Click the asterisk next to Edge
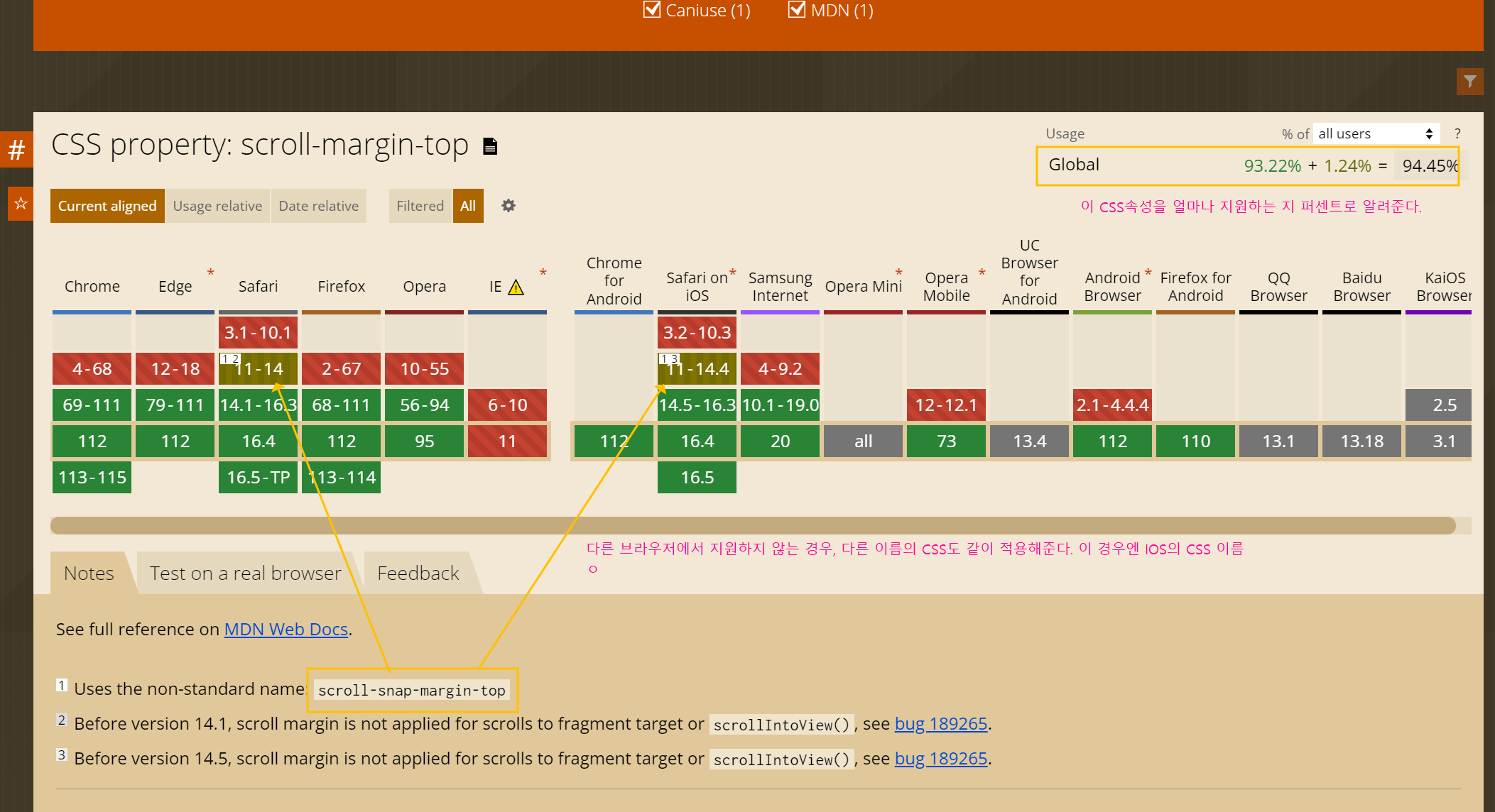The height and width of the screenshot is (812, 1495). pyautogui.click(x=210, y=273)
